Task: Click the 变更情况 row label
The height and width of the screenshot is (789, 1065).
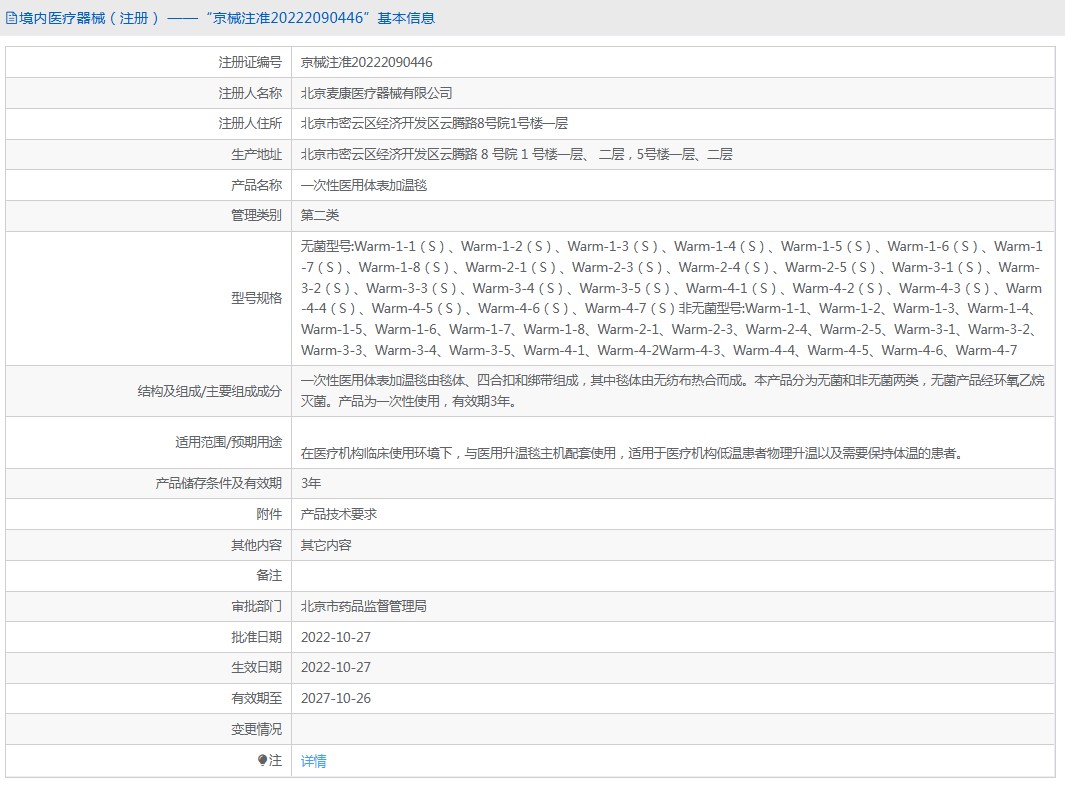Action: pos(256,729)
